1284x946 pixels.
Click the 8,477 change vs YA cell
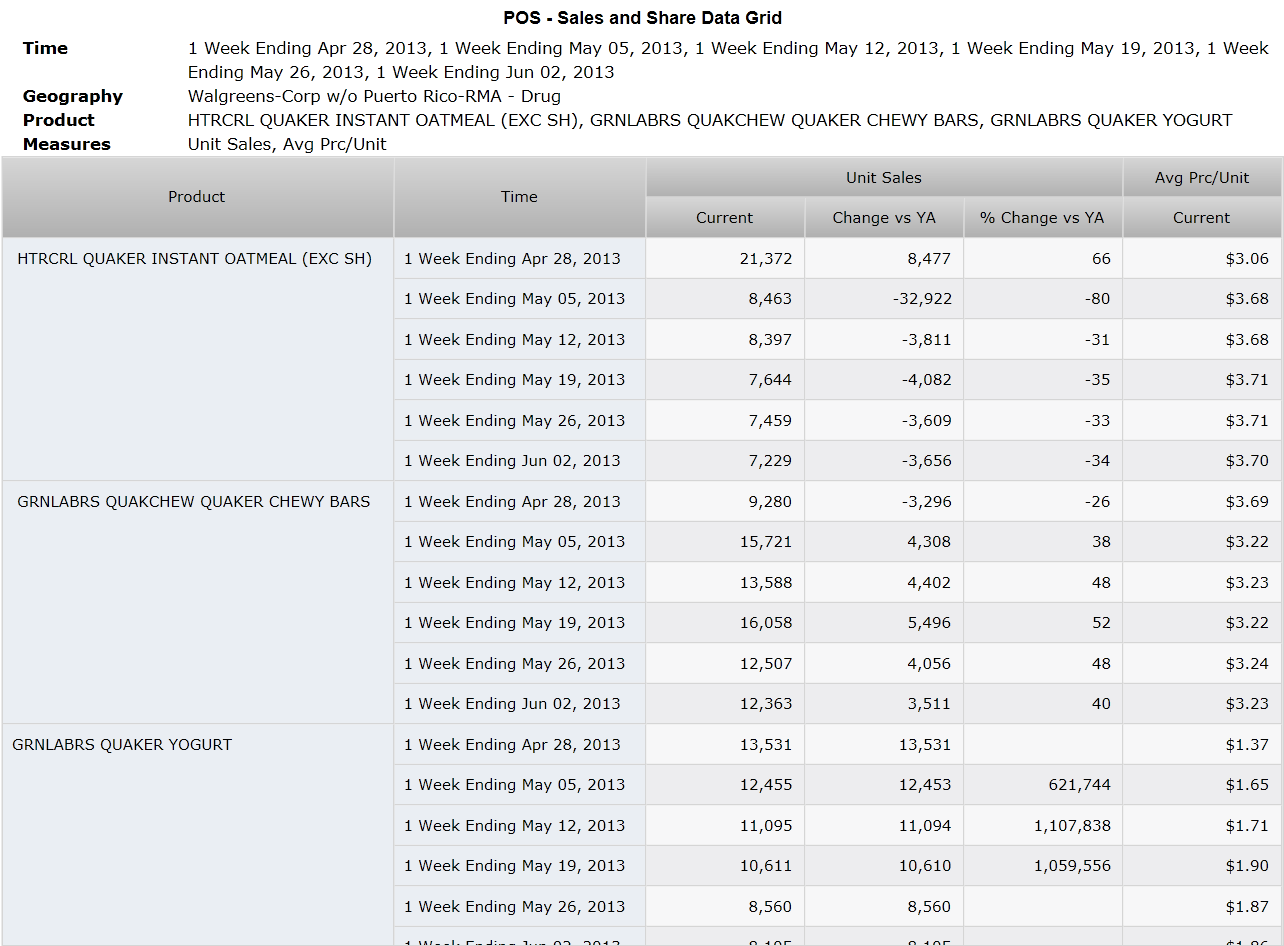(884, 258)
